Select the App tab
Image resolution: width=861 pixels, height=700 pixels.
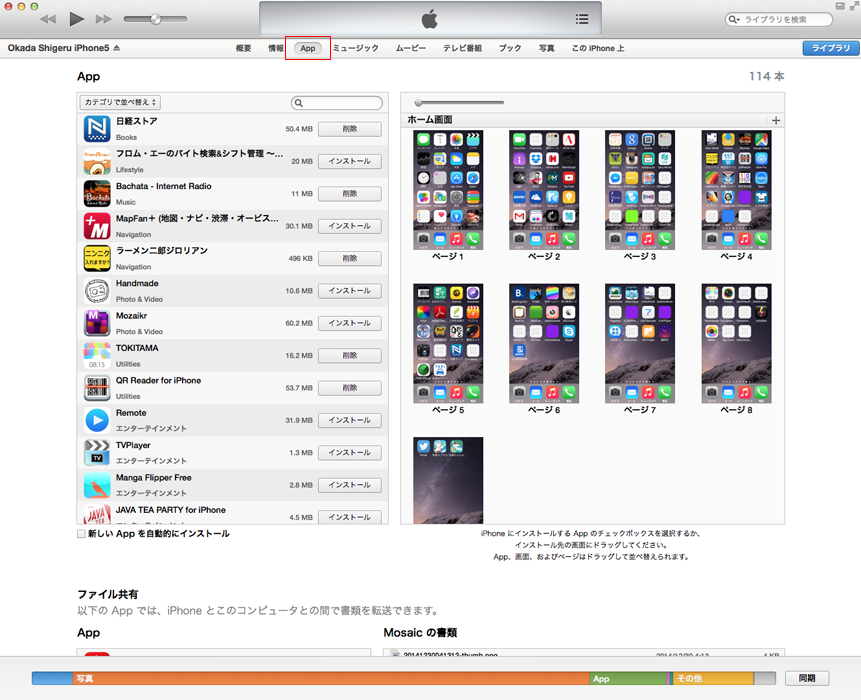click(308, 48)
